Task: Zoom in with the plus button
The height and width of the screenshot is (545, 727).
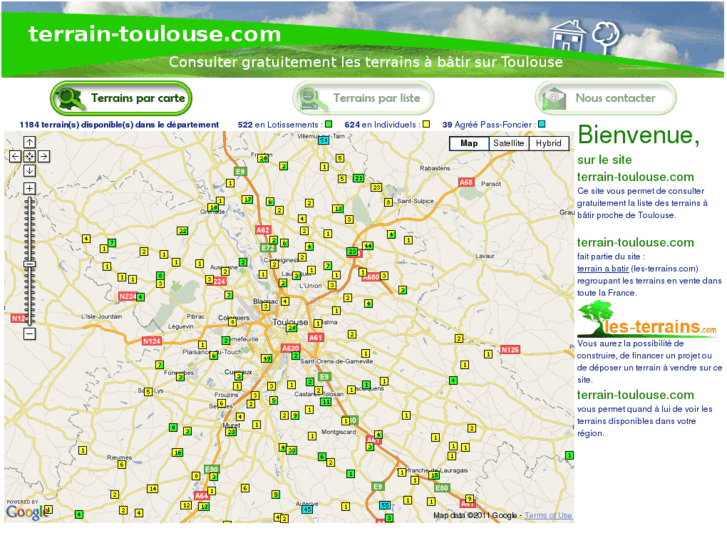Action: point(29,188)
